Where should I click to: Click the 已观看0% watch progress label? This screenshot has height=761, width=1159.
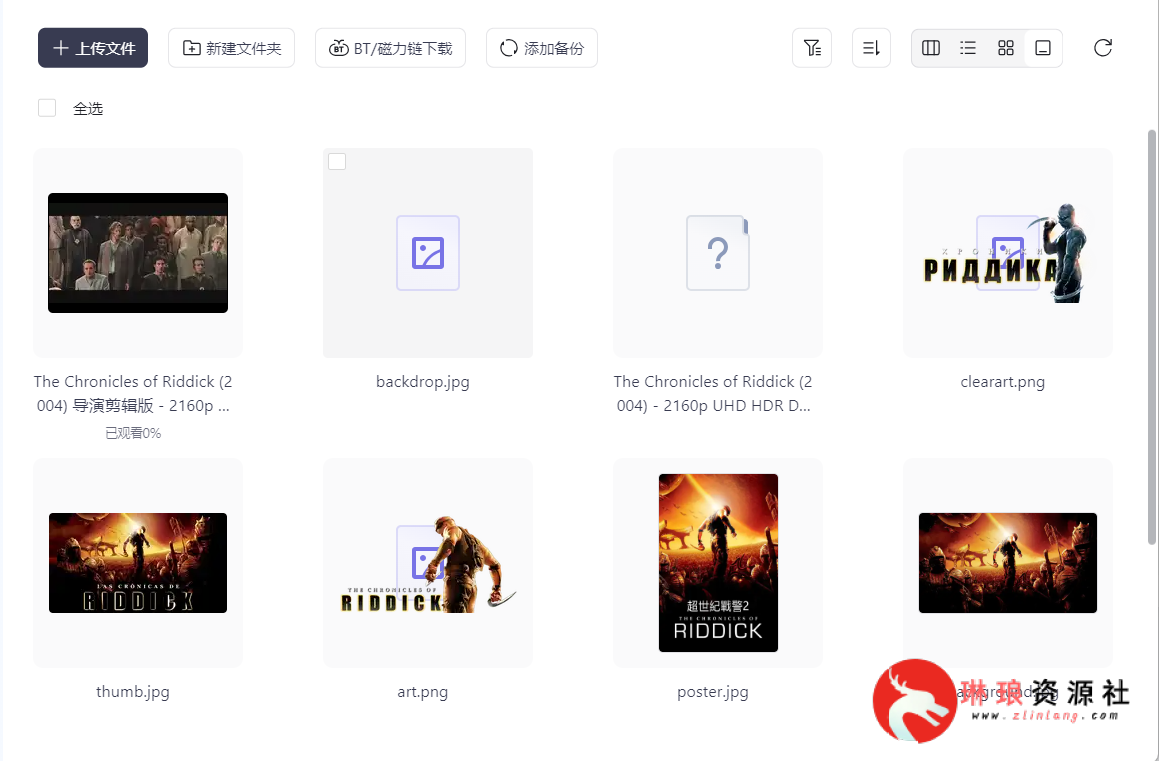133,433
